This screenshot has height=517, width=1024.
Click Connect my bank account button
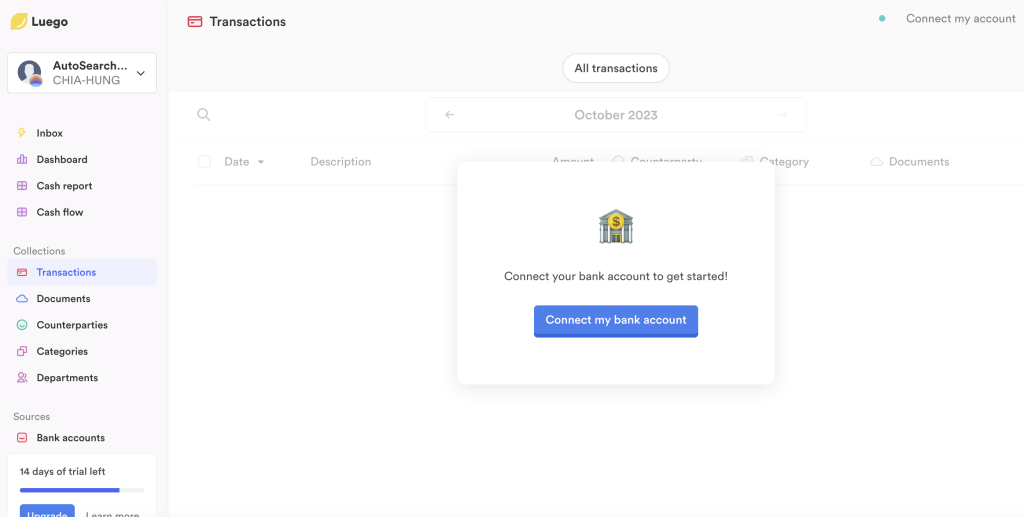(616, 321)
